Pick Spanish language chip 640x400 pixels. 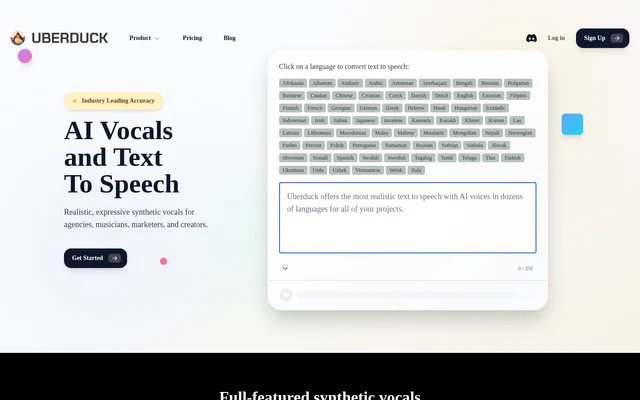tap(345, 158)
